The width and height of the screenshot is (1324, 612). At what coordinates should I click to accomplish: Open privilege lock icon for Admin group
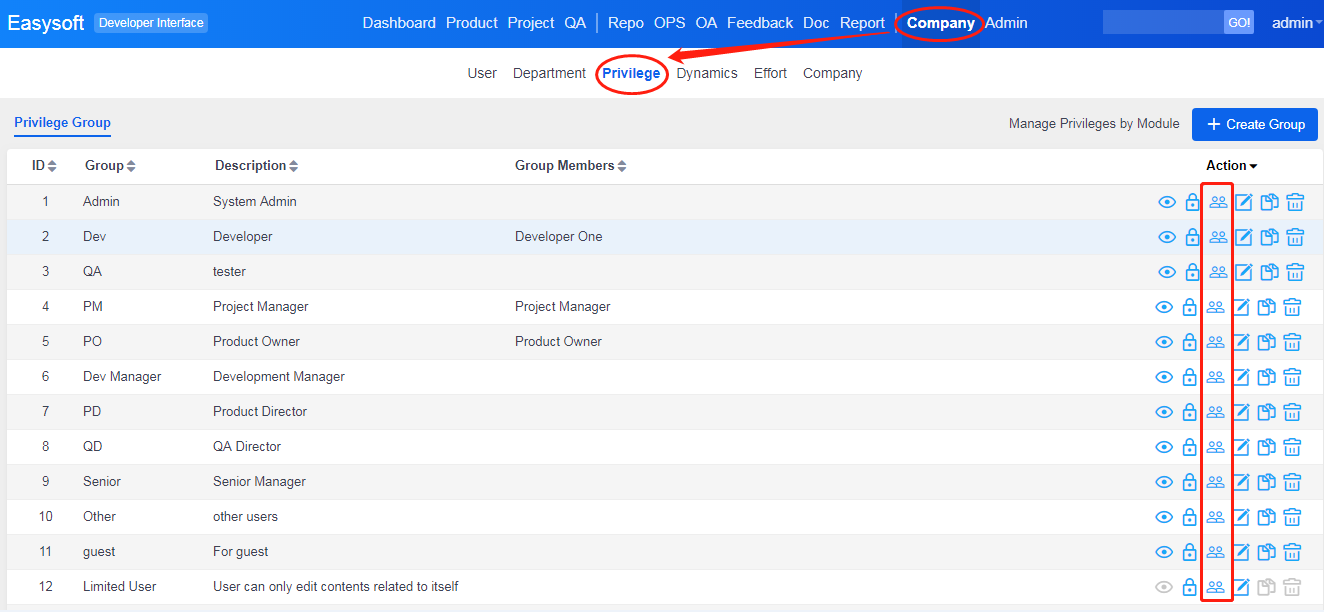click(x=1192, y=202)
